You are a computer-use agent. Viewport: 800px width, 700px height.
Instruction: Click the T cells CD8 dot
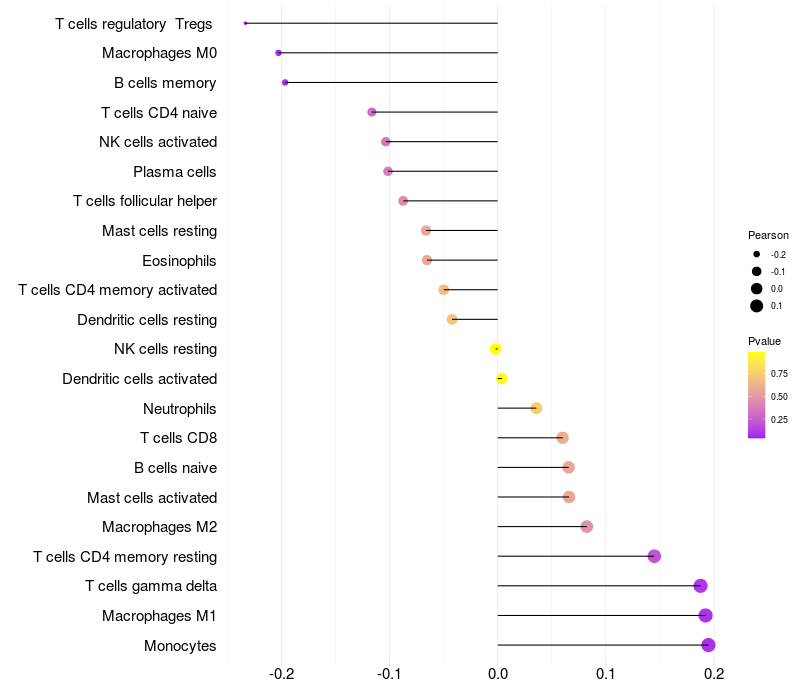[563, 438]
